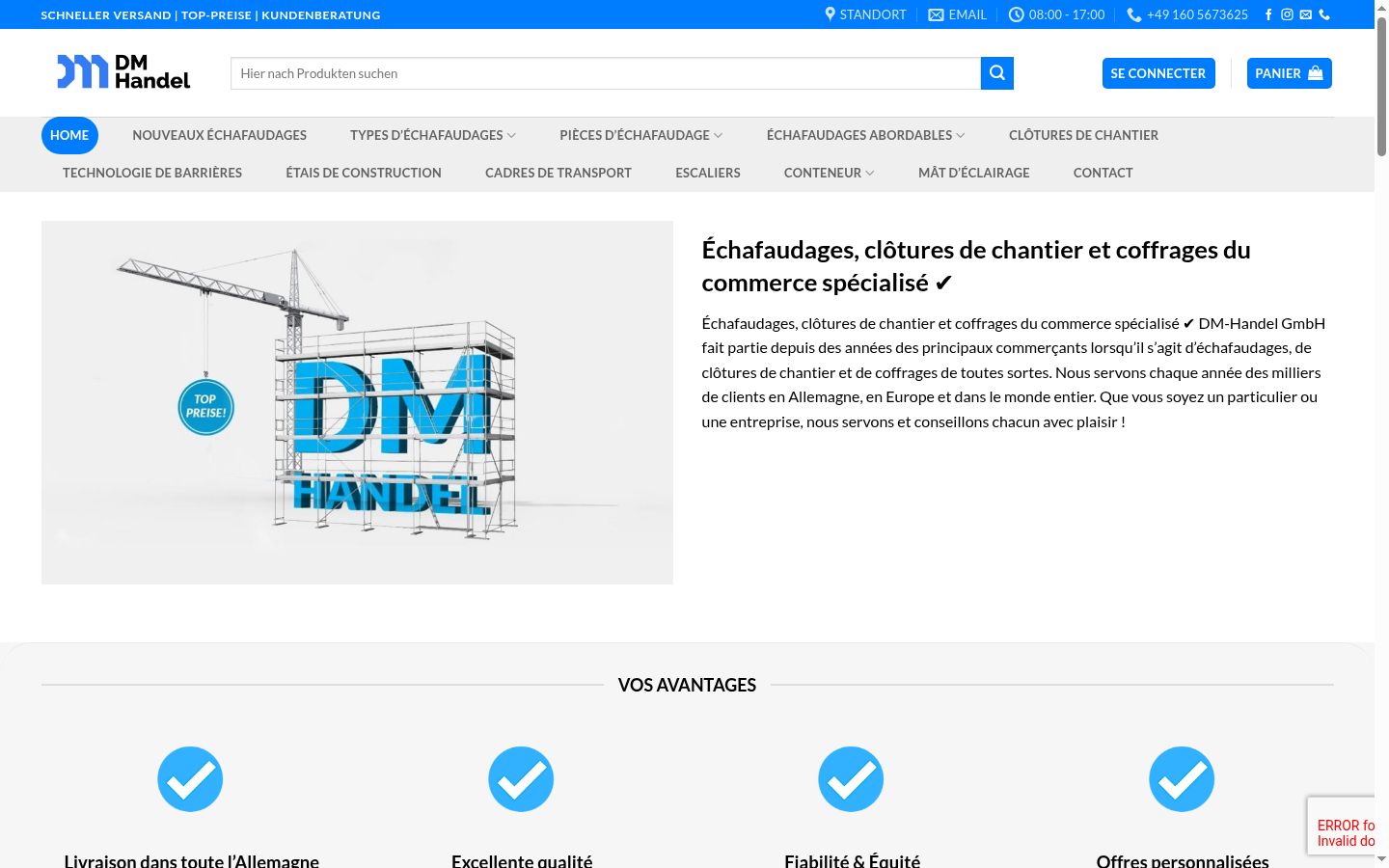Open TECHNOLOGIE DE BARRIÈRES menu item
1389x868 pixels.
152,173
